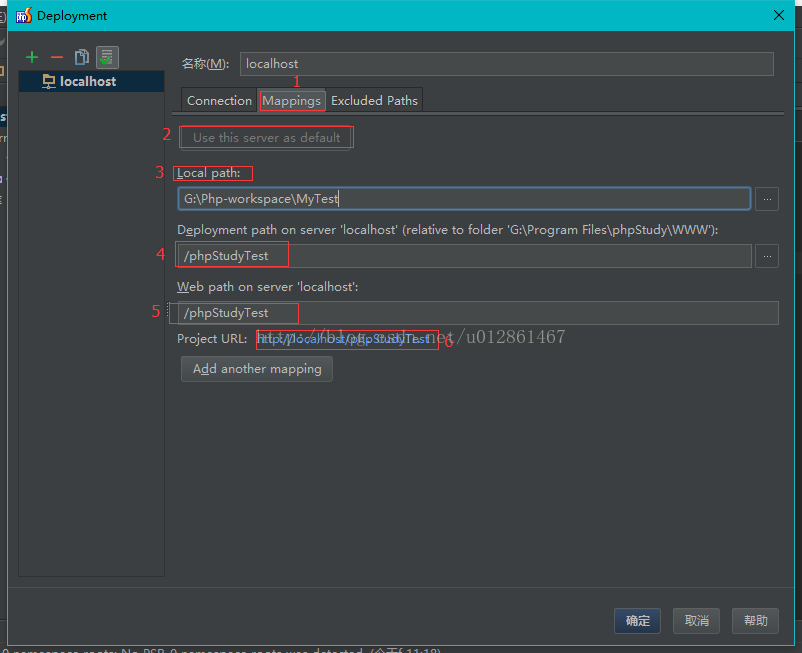Remove the selected server with the minus icon

pyautogui.click(x=57, y=58)
